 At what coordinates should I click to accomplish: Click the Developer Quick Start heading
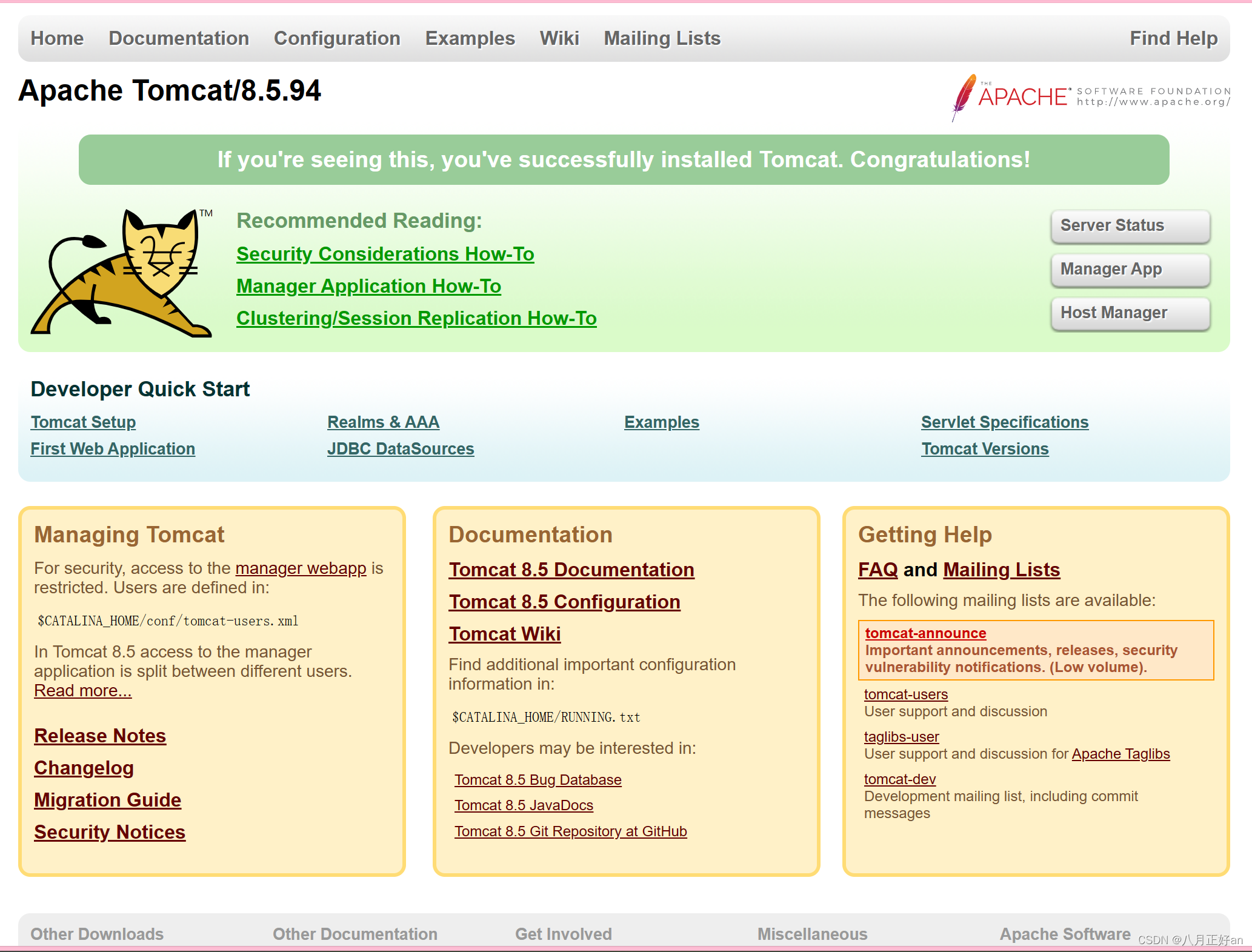140,389
